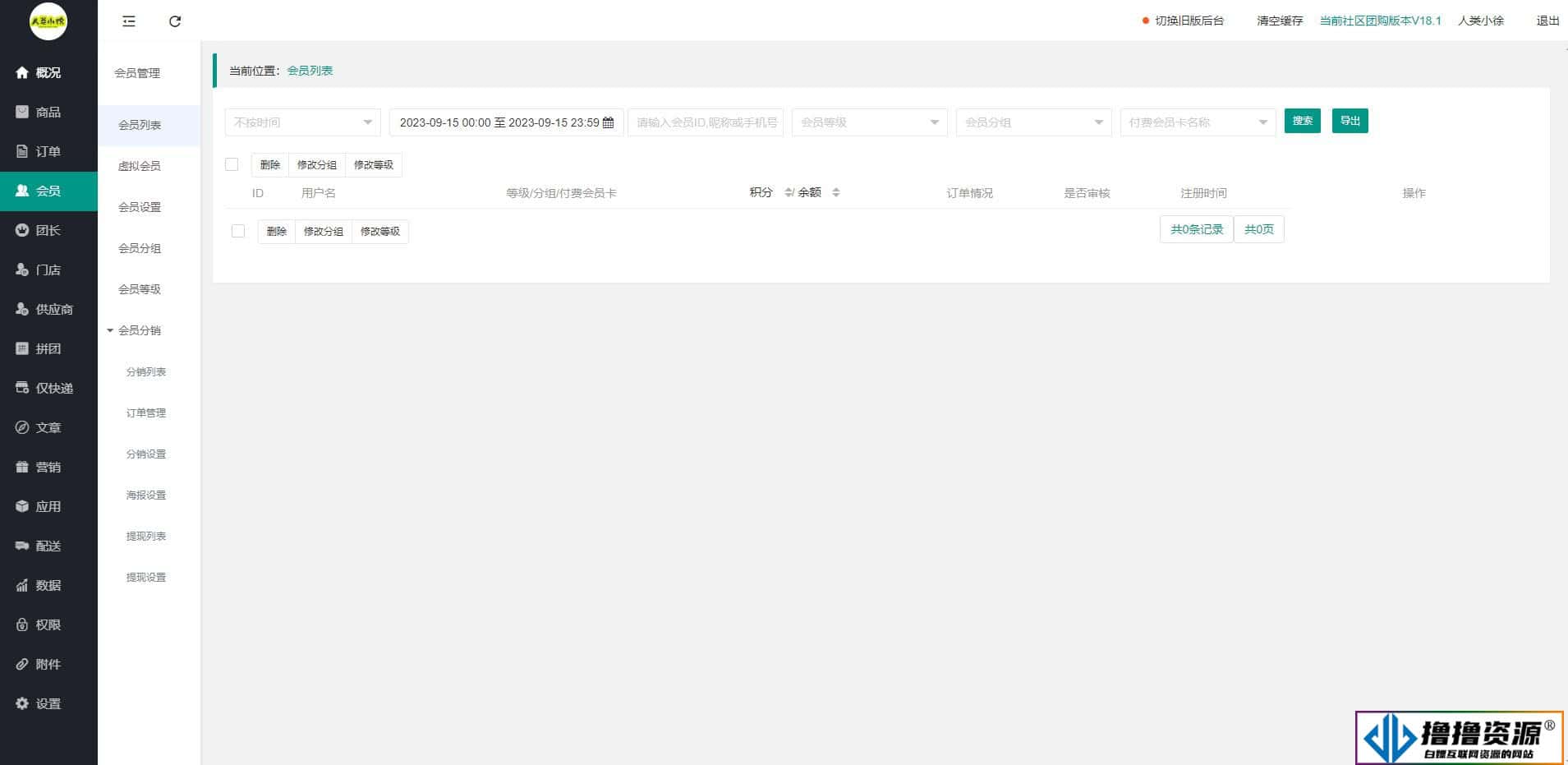Screen dimensions: 1568x765
Task: Click 共0页 pagination label
Action: point(1259,229)
